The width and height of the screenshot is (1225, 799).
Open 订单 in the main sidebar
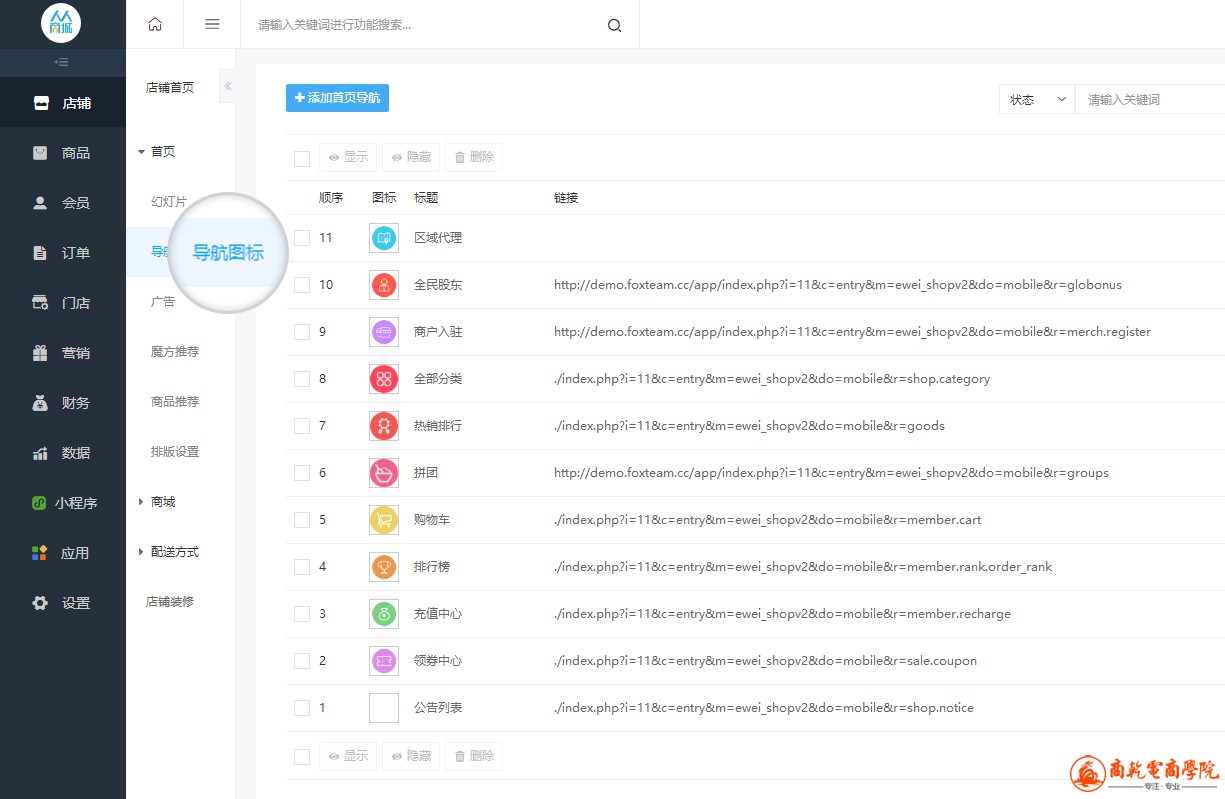click(63, 253)
